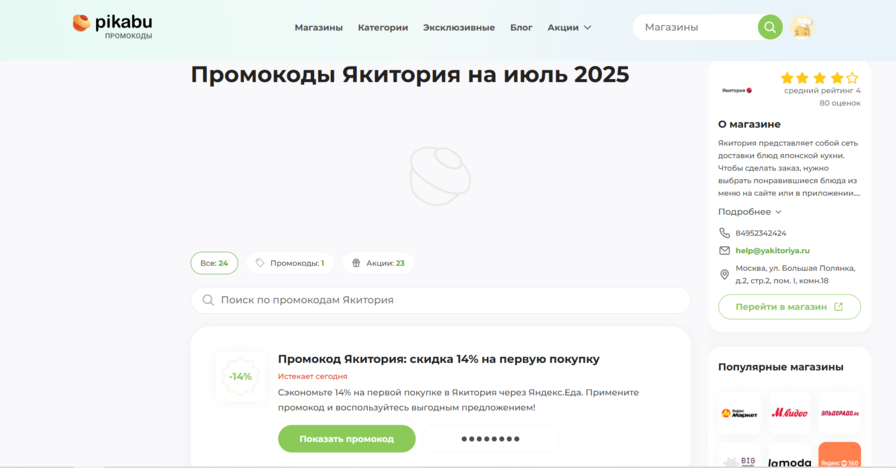
Task: Click the help@yakitoriya.ru email link
Action: point(773,250)
